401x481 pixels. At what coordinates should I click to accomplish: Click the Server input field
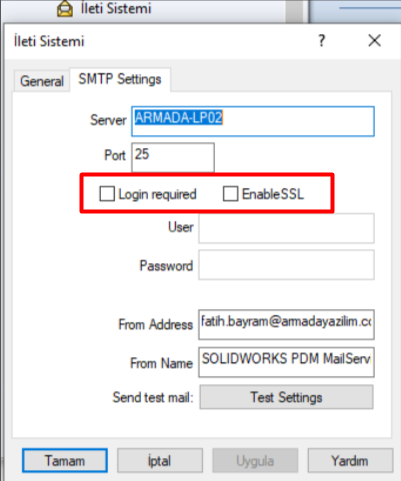253,121
